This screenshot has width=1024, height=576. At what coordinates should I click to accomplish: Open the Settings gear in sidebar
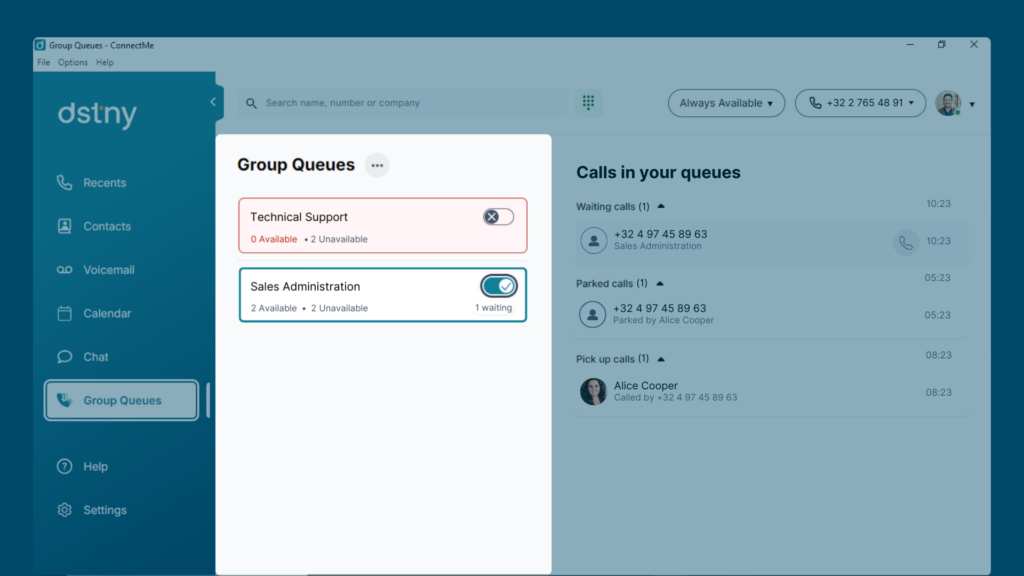pos(64,510)
